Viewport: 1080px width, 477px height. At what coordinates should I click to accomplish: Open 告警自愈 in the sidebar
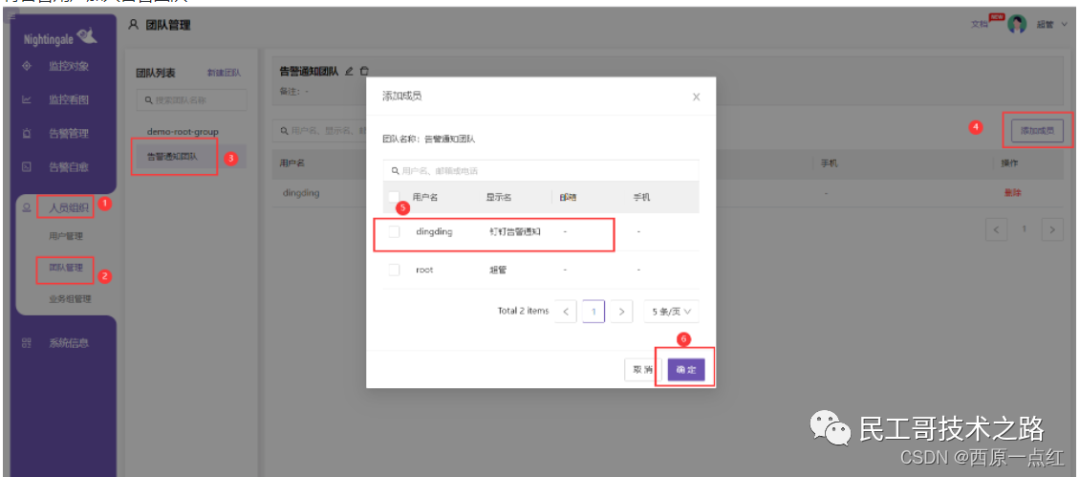point(68,166)
